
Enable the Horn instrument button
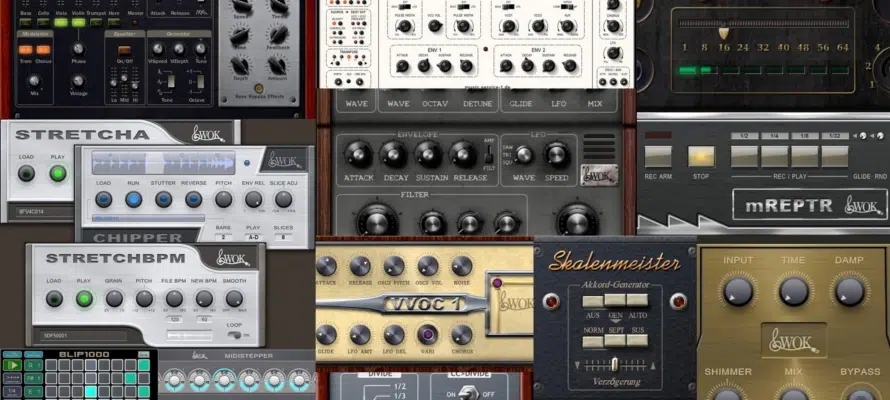114,23
